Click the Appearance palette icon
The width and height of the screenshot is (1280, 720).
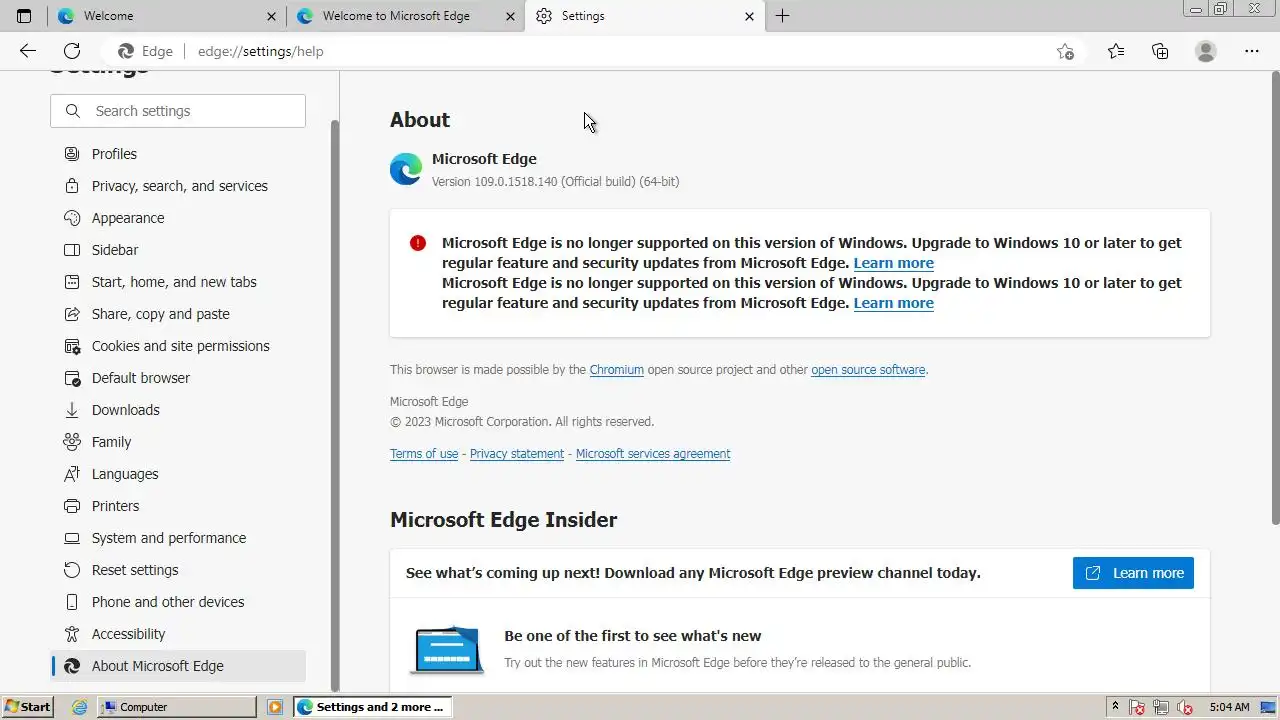tap(72, 218)
